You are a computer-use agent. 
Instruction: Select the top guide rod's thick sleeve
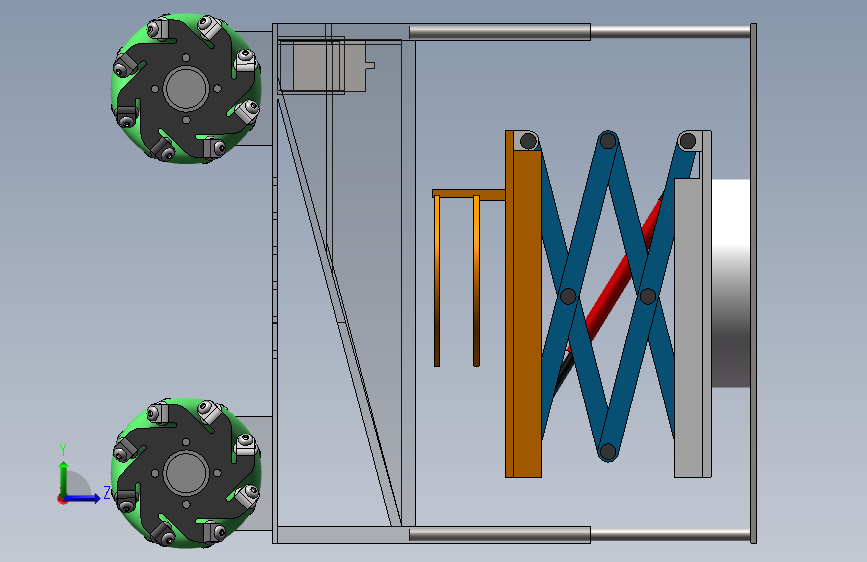point(500,32)
